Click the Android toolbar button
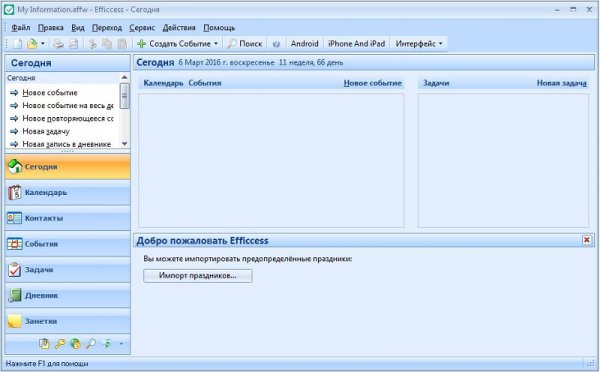600x372 pixels. click(x=305, y=44)
